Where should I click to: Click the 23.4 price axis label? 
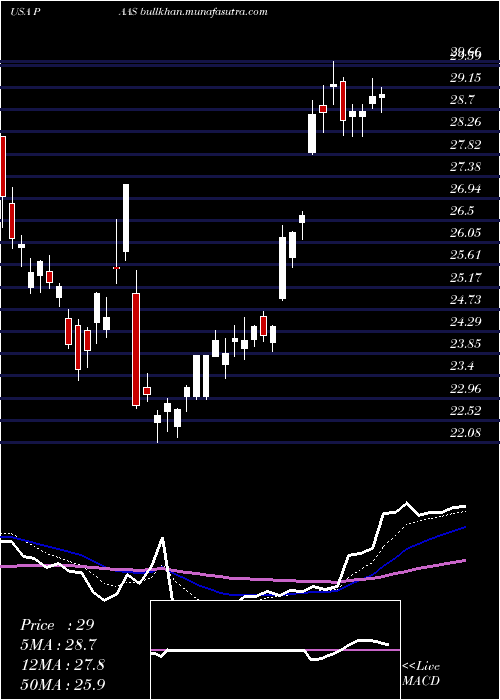click(462, 366)
